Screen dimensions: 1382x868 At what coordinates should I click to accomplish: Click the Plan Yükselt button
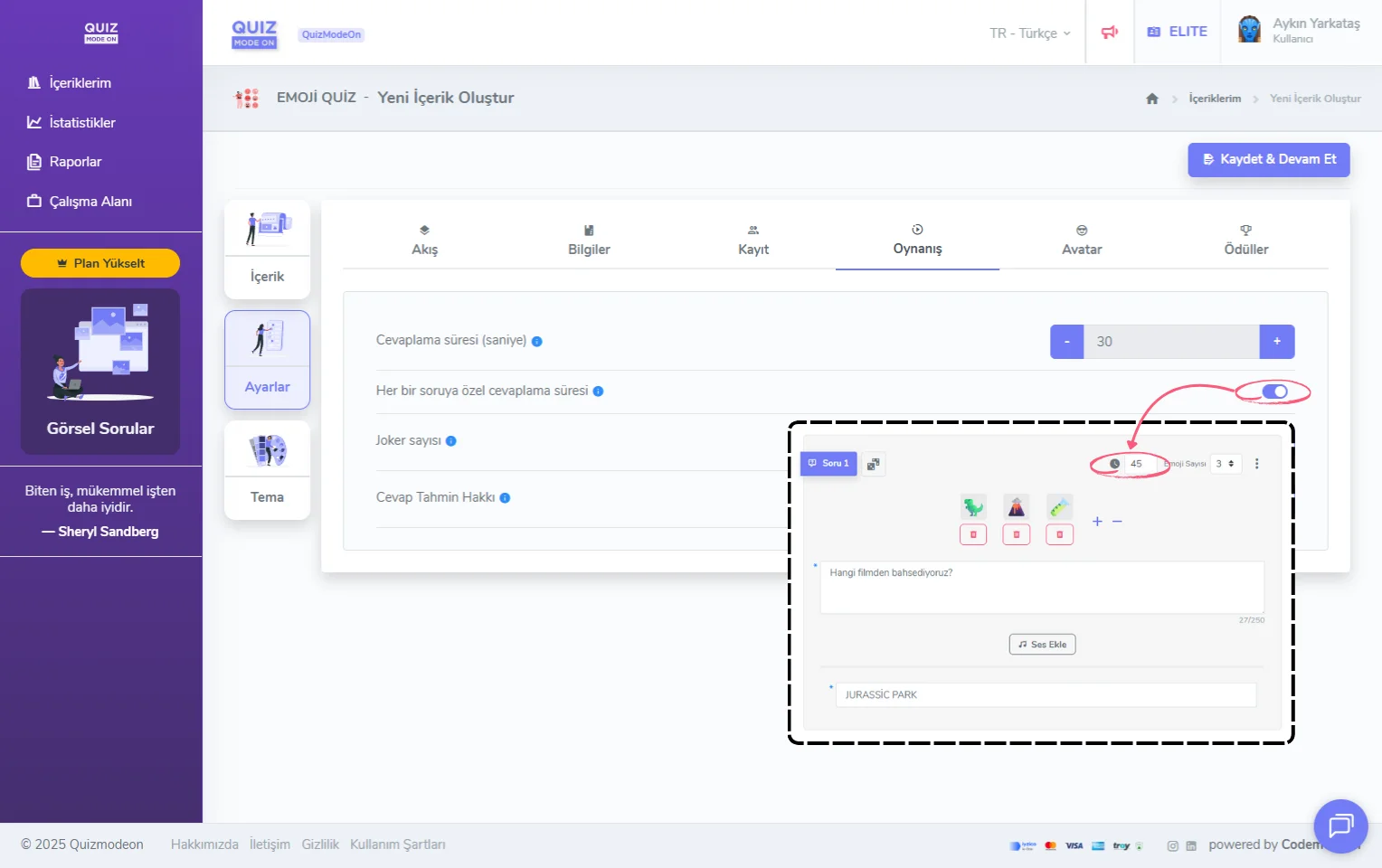click(100, 263)
